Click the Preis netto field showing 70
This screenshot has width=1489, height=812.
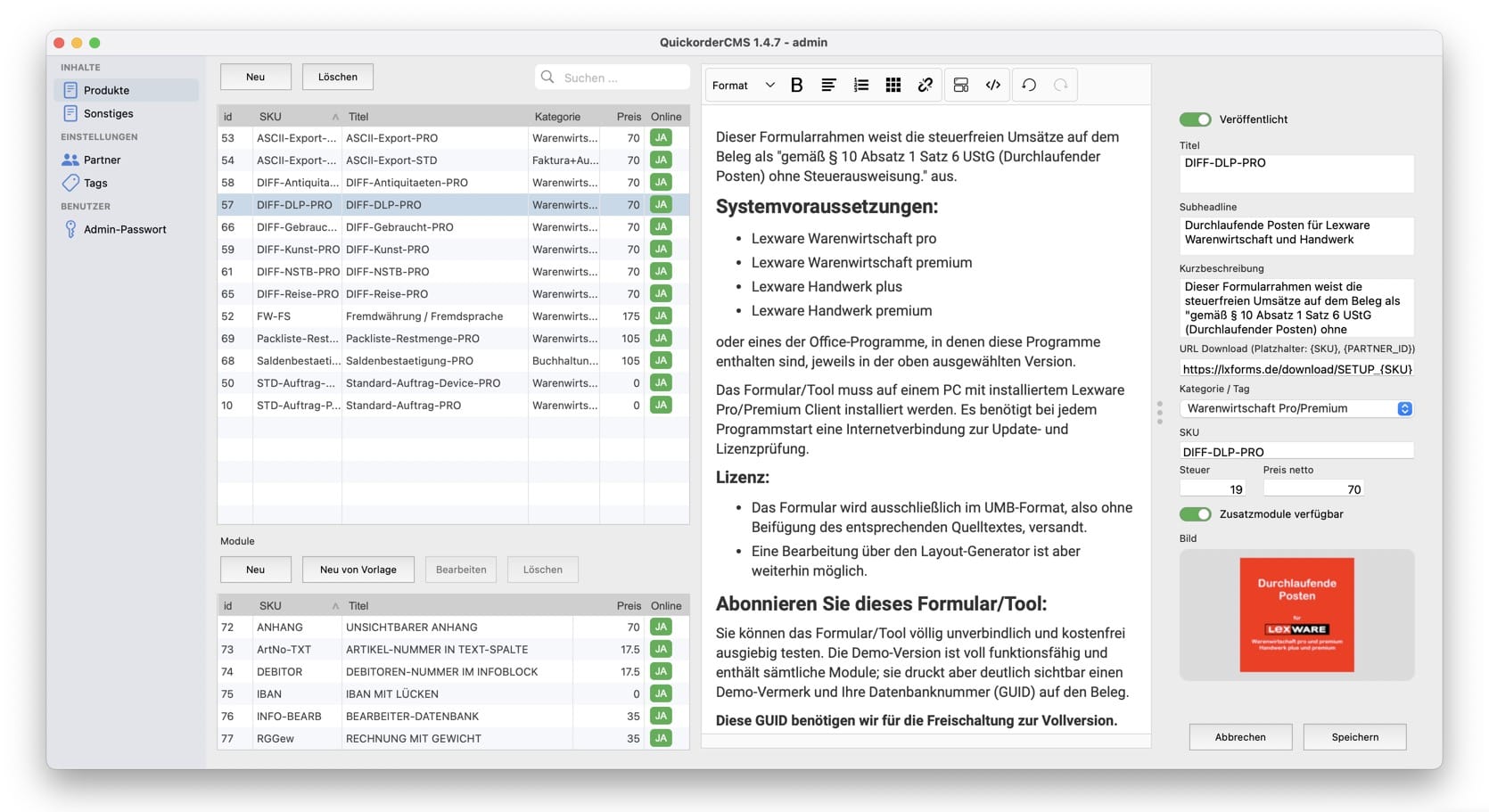1313,488
